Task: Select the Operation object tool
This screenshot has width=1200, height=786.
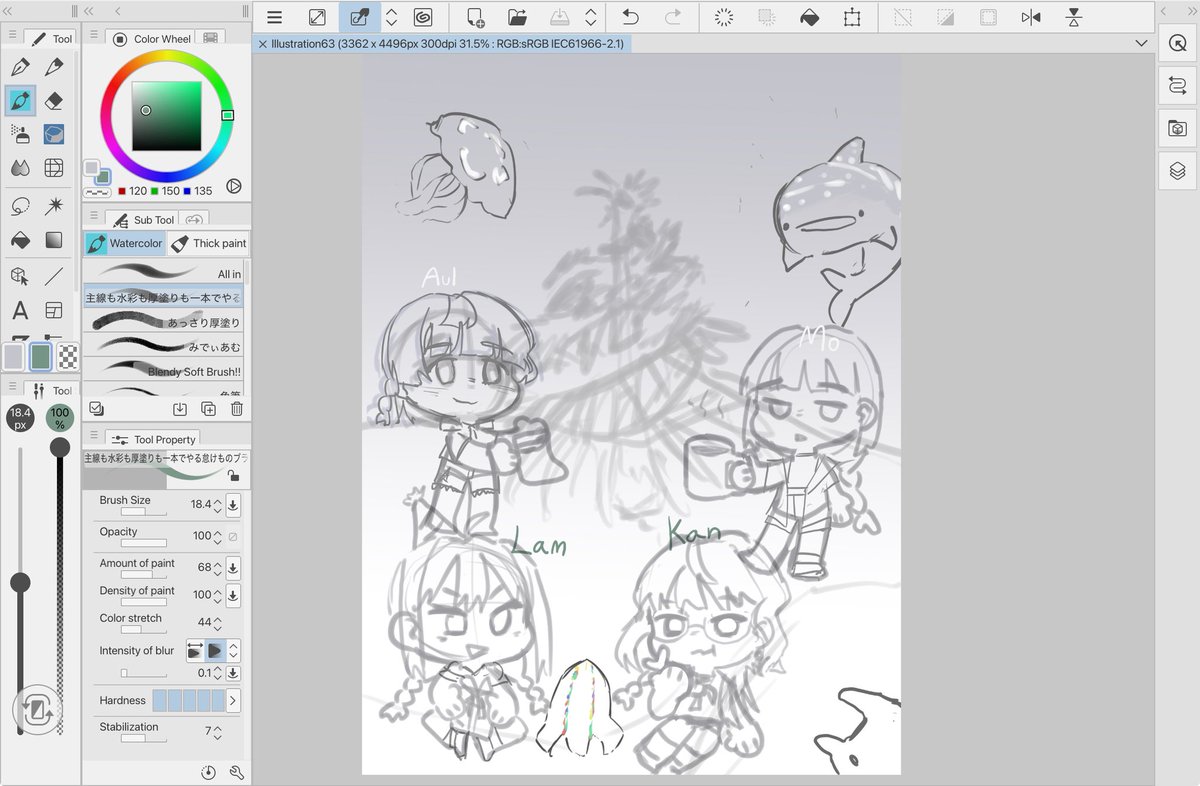Action: [20, 277]
